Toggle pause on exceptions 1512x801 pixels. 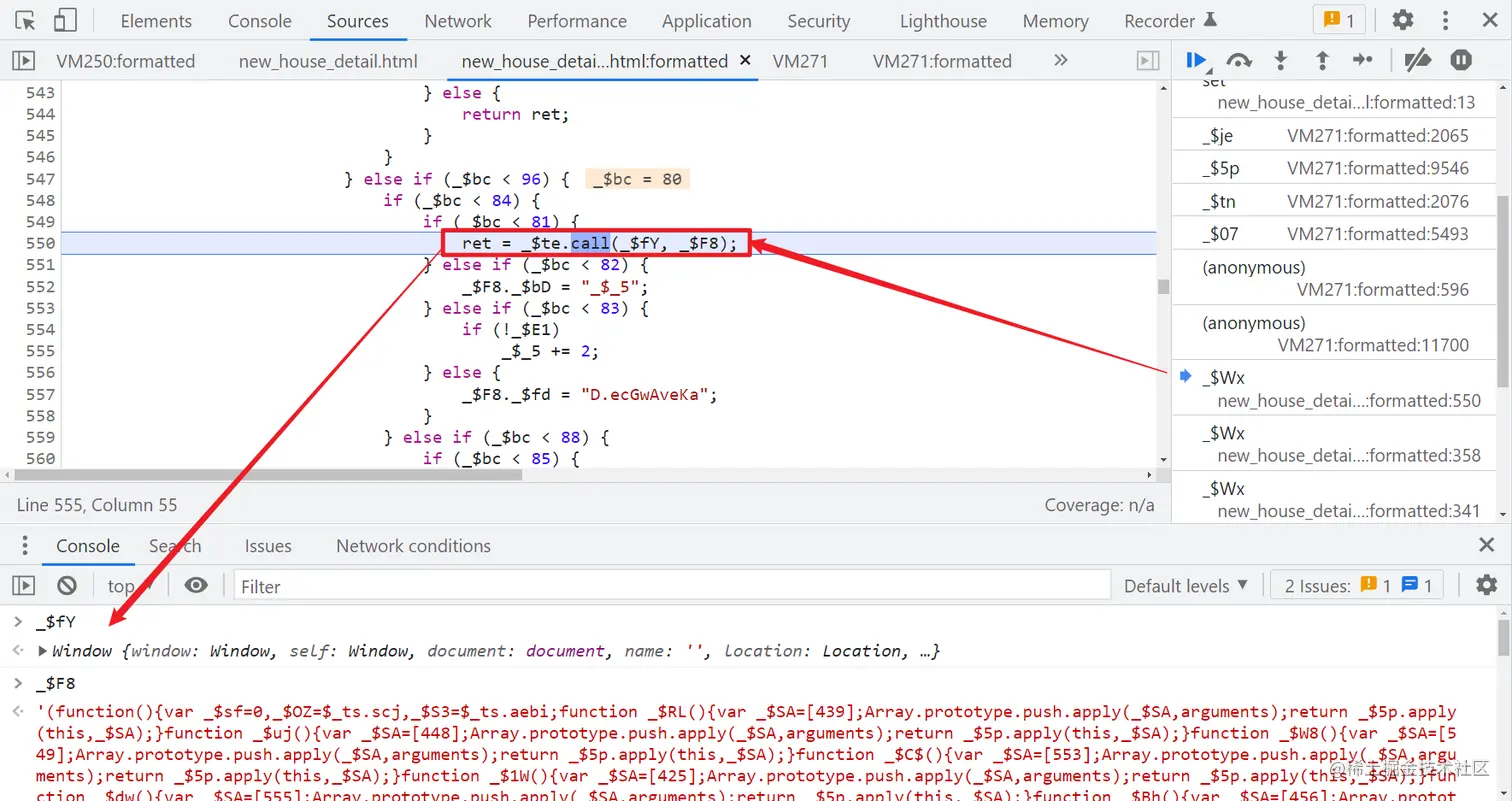(1461, 61)
